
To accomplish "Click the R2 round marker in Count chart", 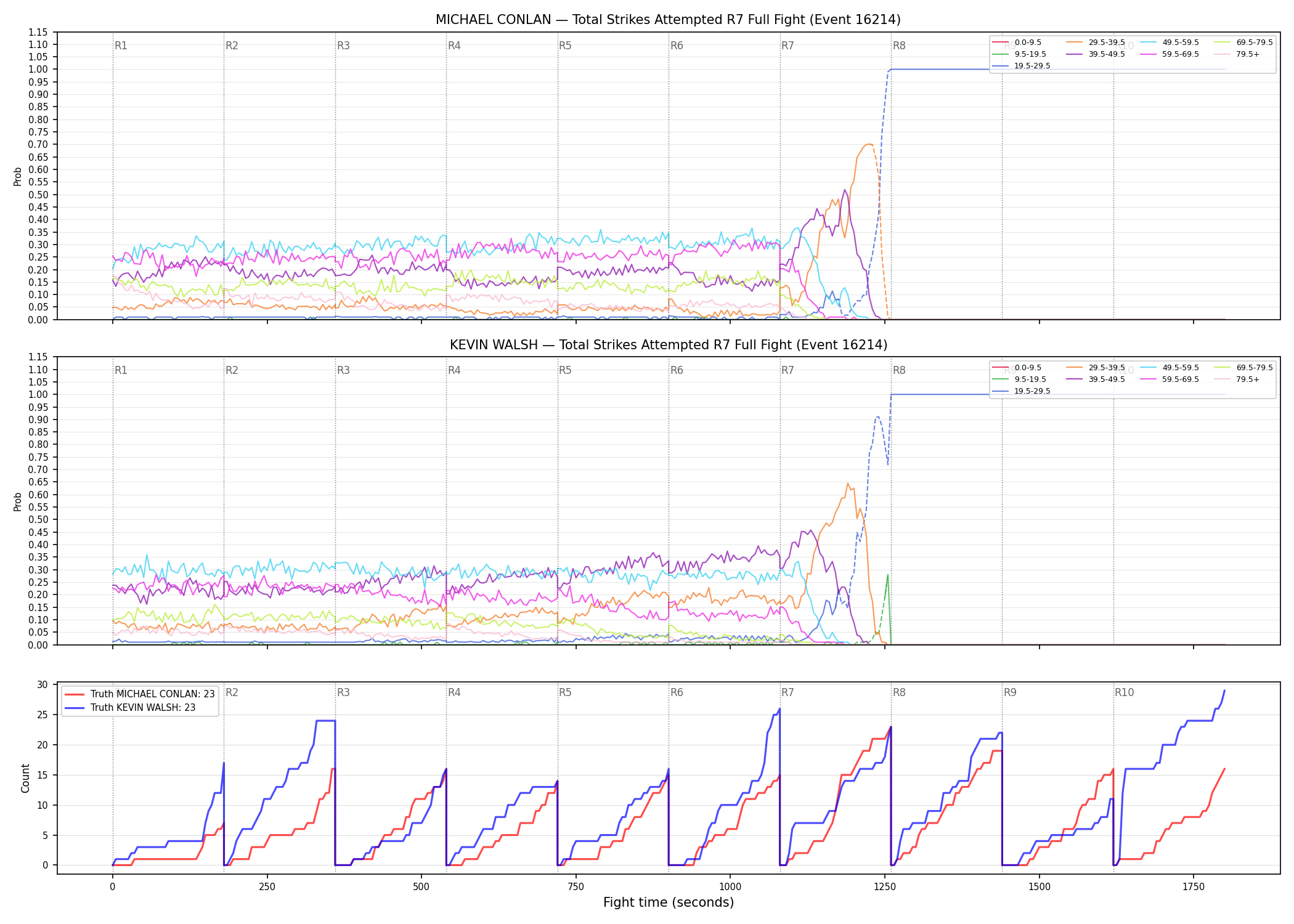I will (x=232, y=692).
